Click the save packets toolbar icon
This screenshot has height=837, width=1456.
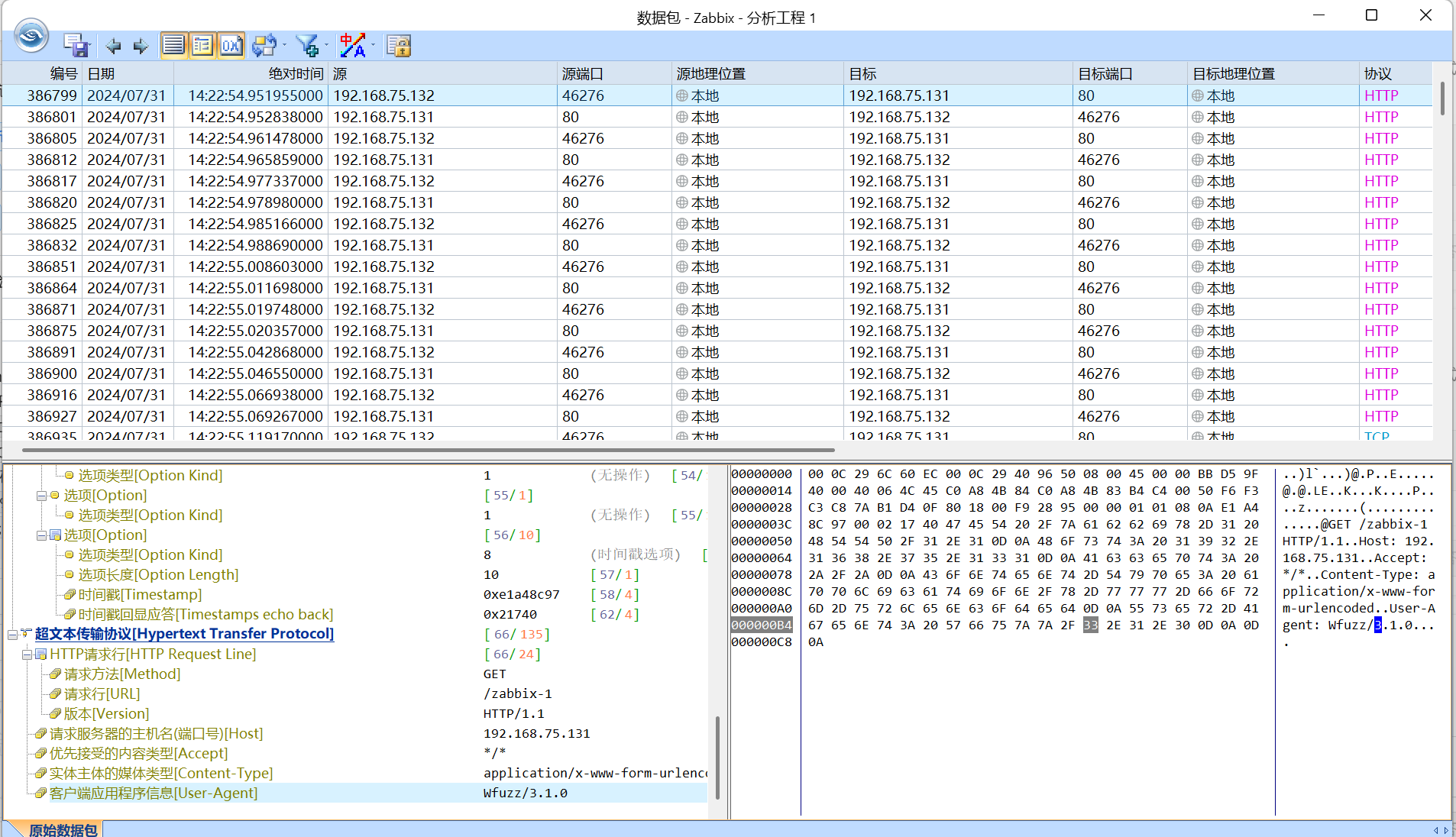click(75, 46)
